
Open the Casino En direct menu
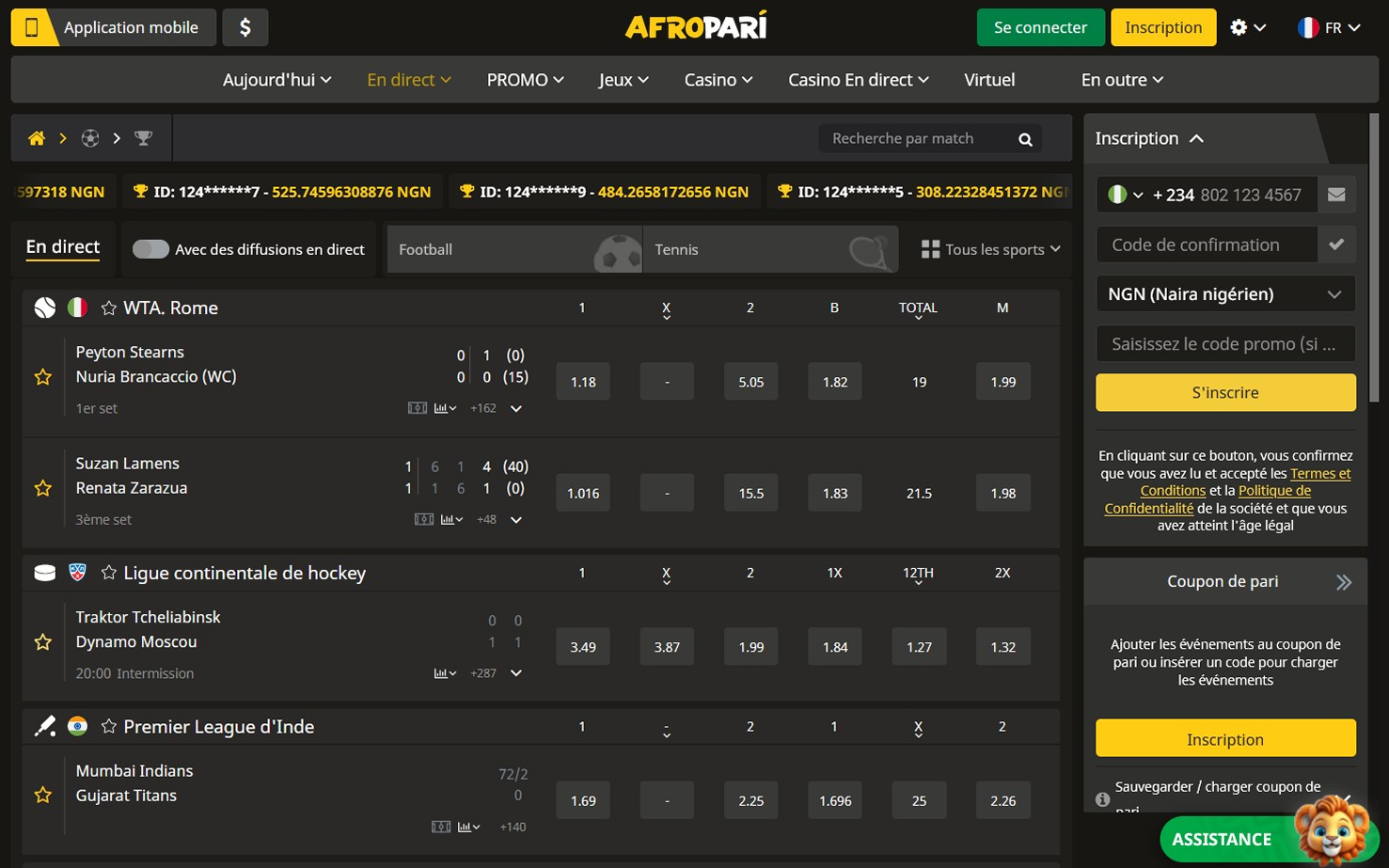click(x=859, y=80)
